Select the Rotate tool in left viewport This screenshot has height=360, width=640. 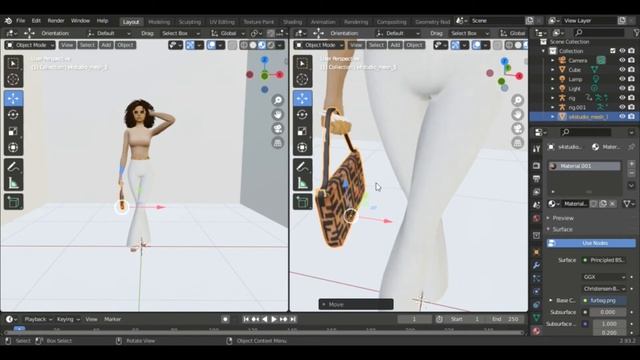[13, 115]
